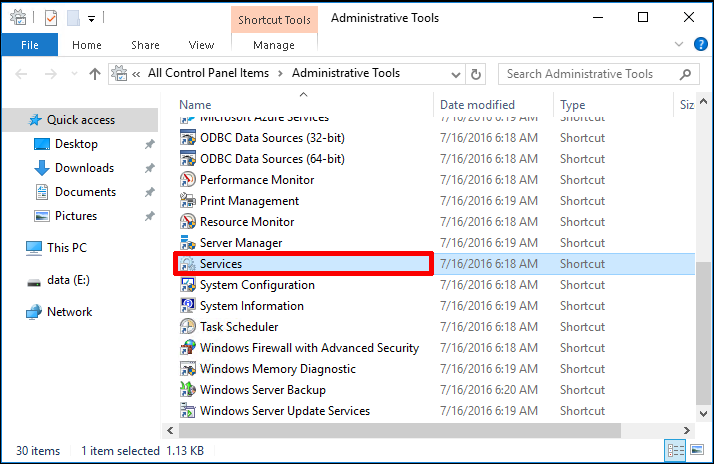Navigate to All Control Panel Items breadcrumb

(208, 73)
